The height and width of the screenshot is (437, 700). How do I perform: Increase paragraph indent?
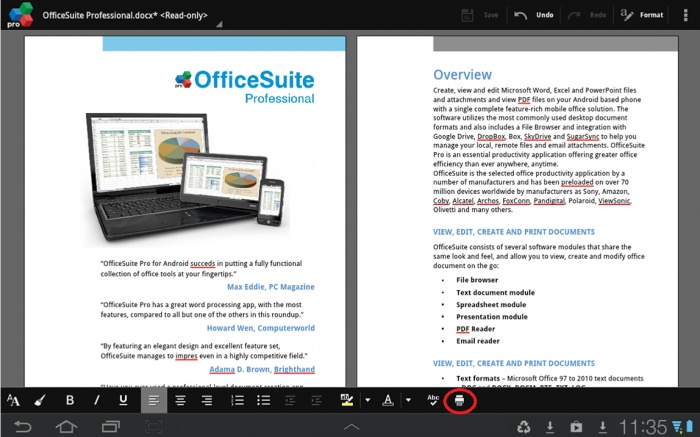tap(317, 400)
